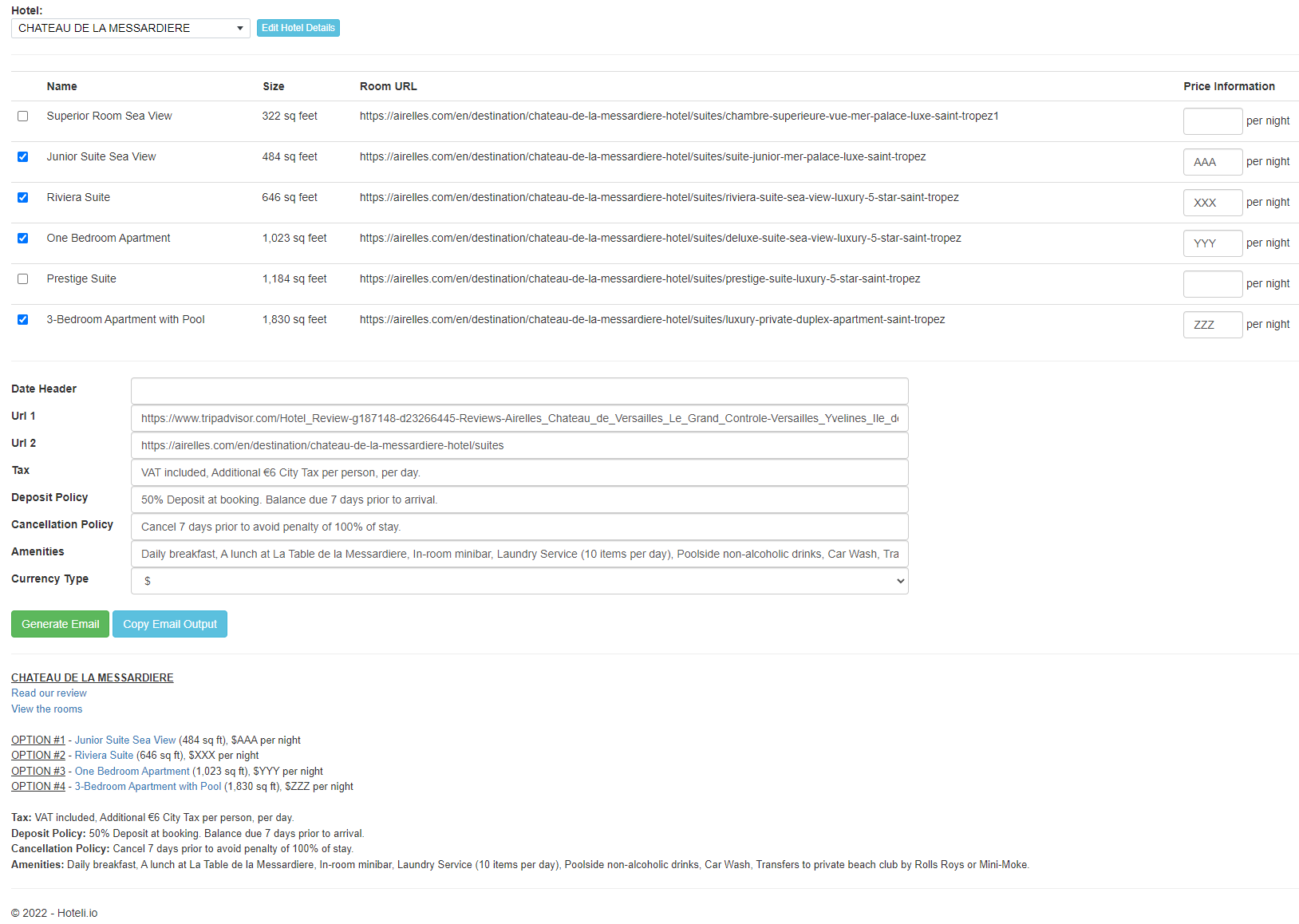
Task: Click the Superior Room Sea View room URL
Action: click(679, 116)
